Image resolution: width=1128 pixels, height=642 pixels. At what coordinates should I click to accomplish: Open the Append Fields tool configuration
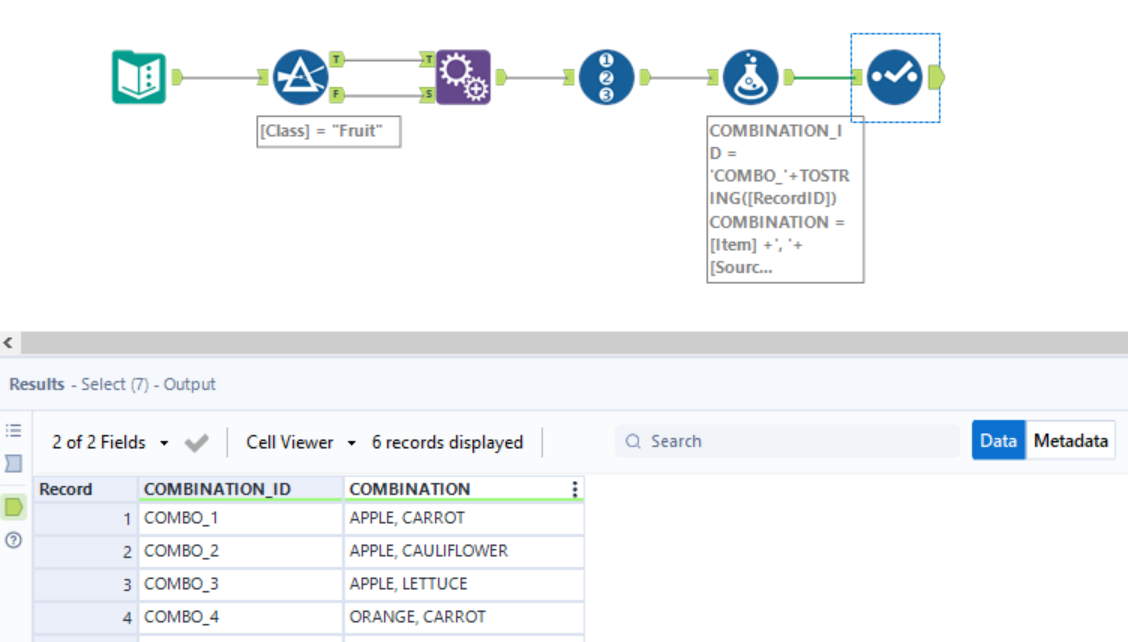[467, 75]
